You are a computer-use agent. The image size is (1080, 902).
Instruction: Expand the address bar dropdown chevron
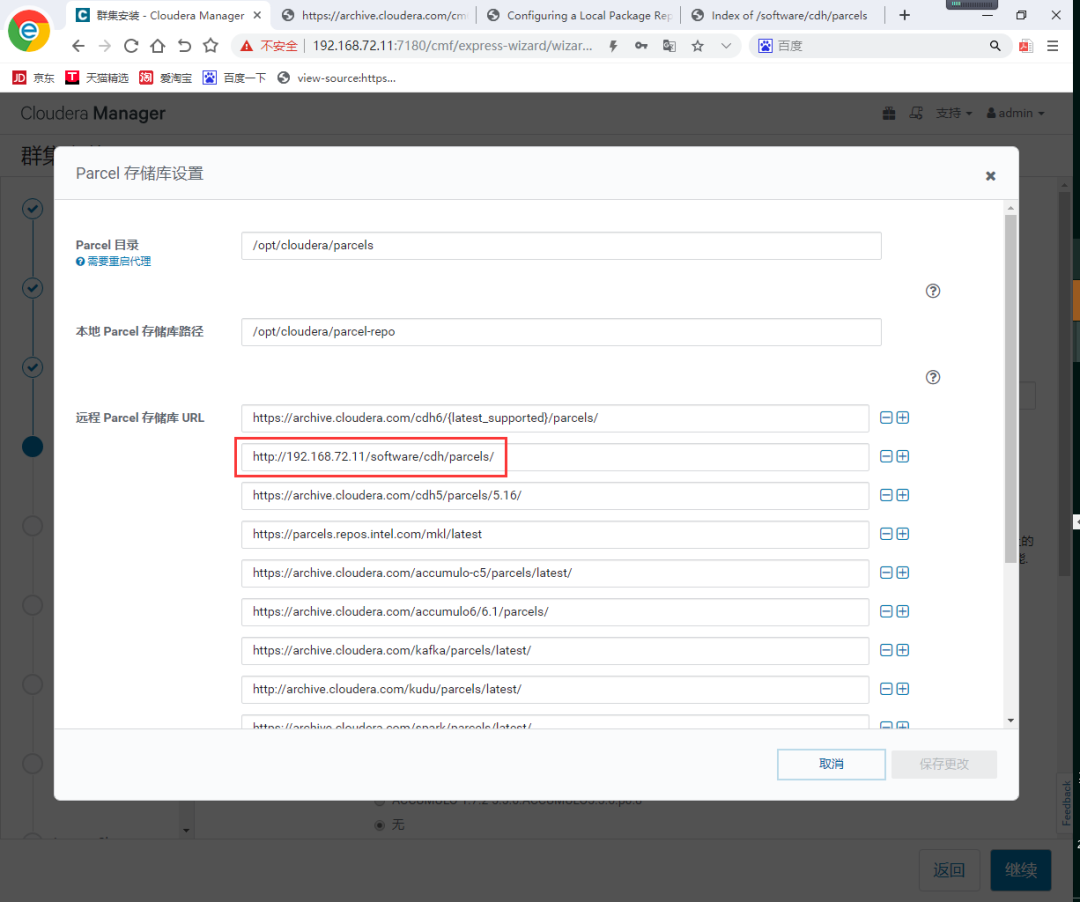point(726,46)
